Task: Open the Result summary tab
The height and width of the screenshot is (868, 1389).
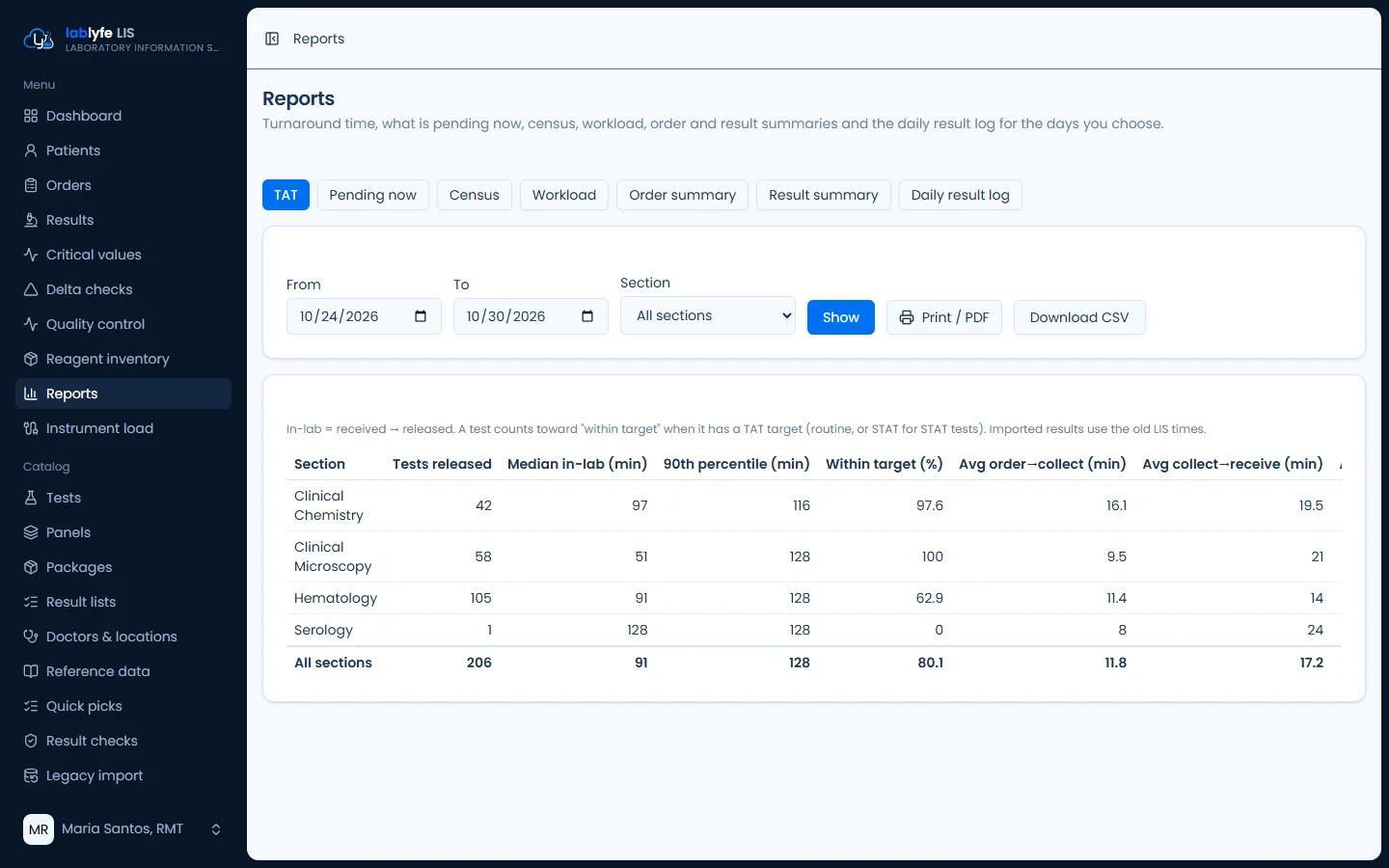Action: pos(824,195)
